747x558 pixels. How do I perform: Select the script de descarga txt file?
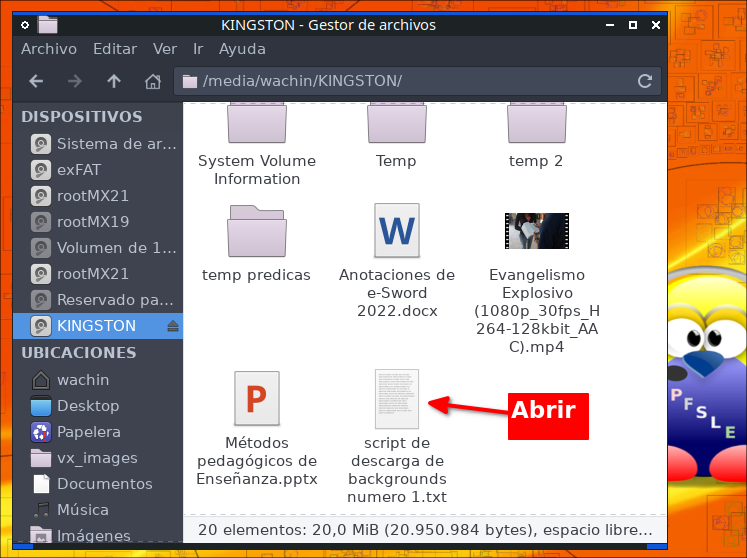[397, 399]
